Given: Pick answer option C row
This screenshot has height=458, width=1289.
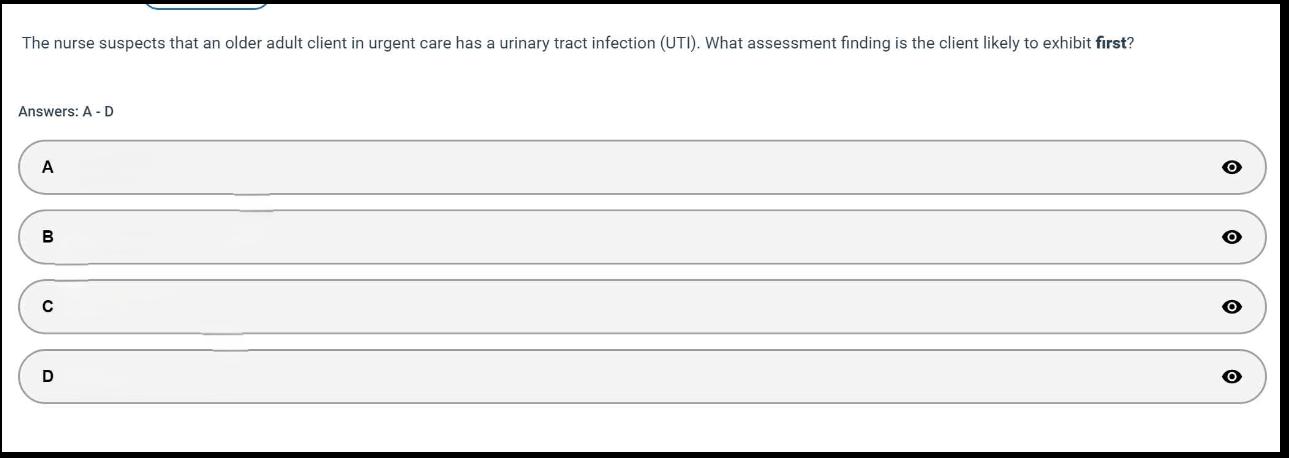Looking at the screenshot, I should click(640, 307).
